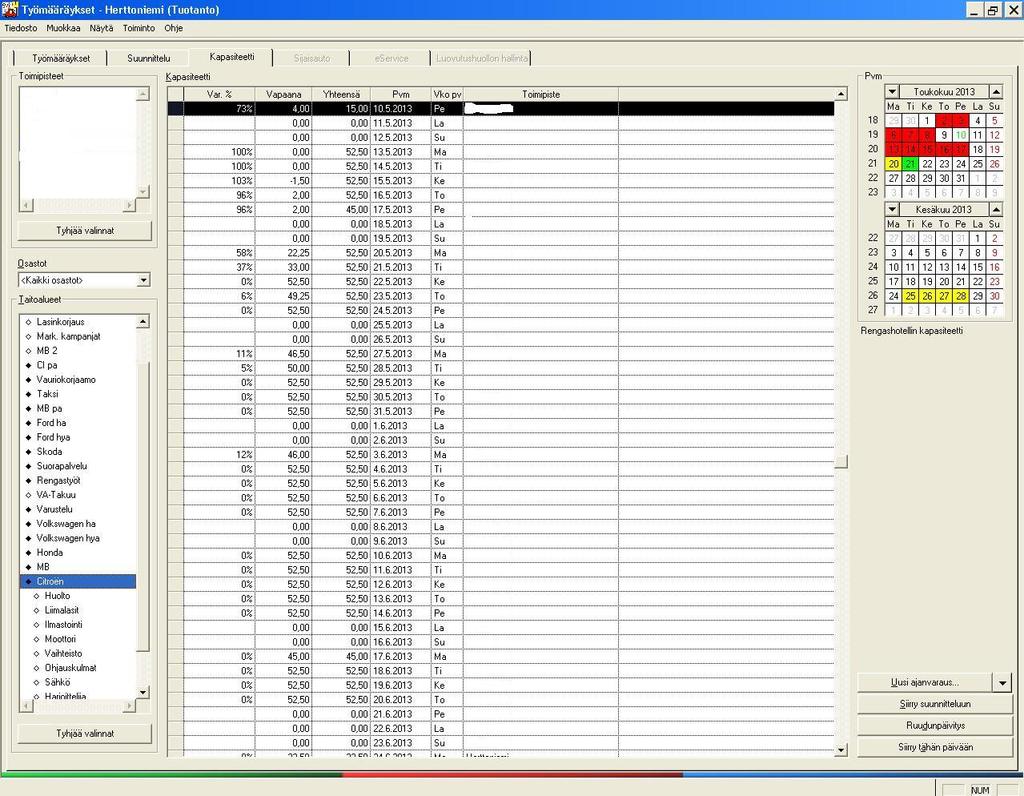1024x796 pixels.
Task: Select Ford ha skill area
Action: [51, 422]
